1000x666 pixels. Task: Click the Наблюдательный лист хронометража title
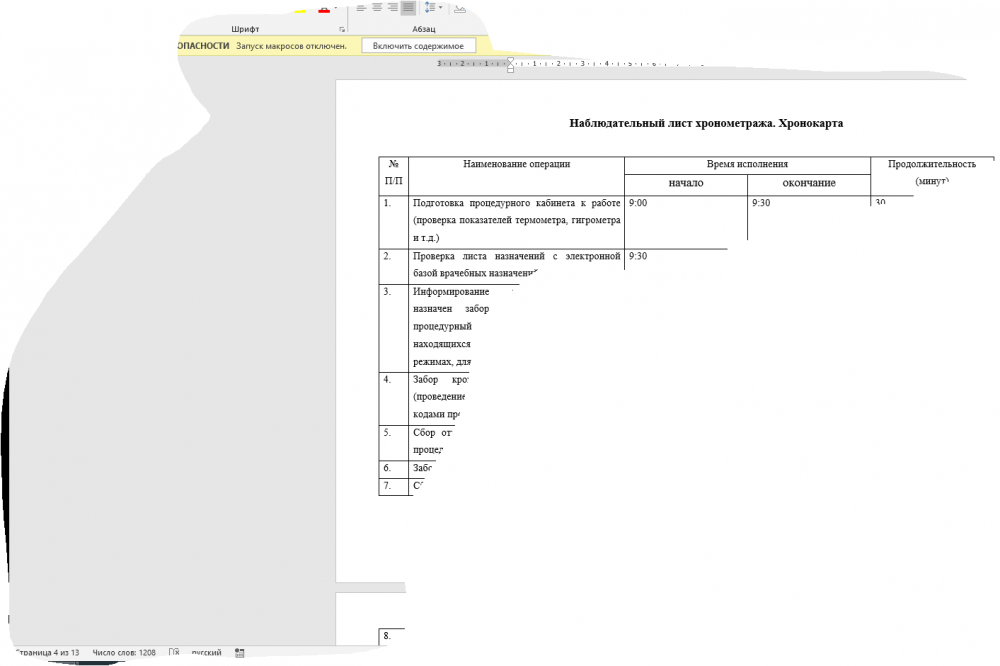(x=706, y=123)
